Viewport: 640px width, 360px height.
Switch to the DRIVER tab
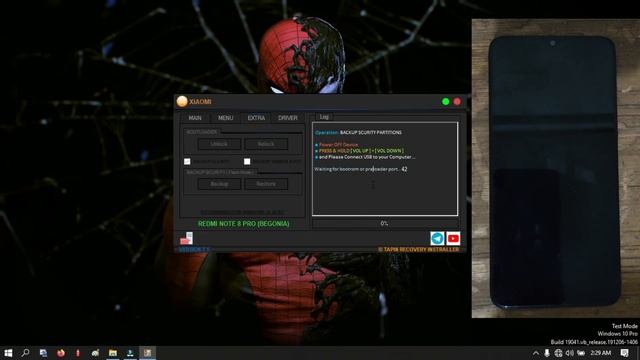tap(288, 118)
